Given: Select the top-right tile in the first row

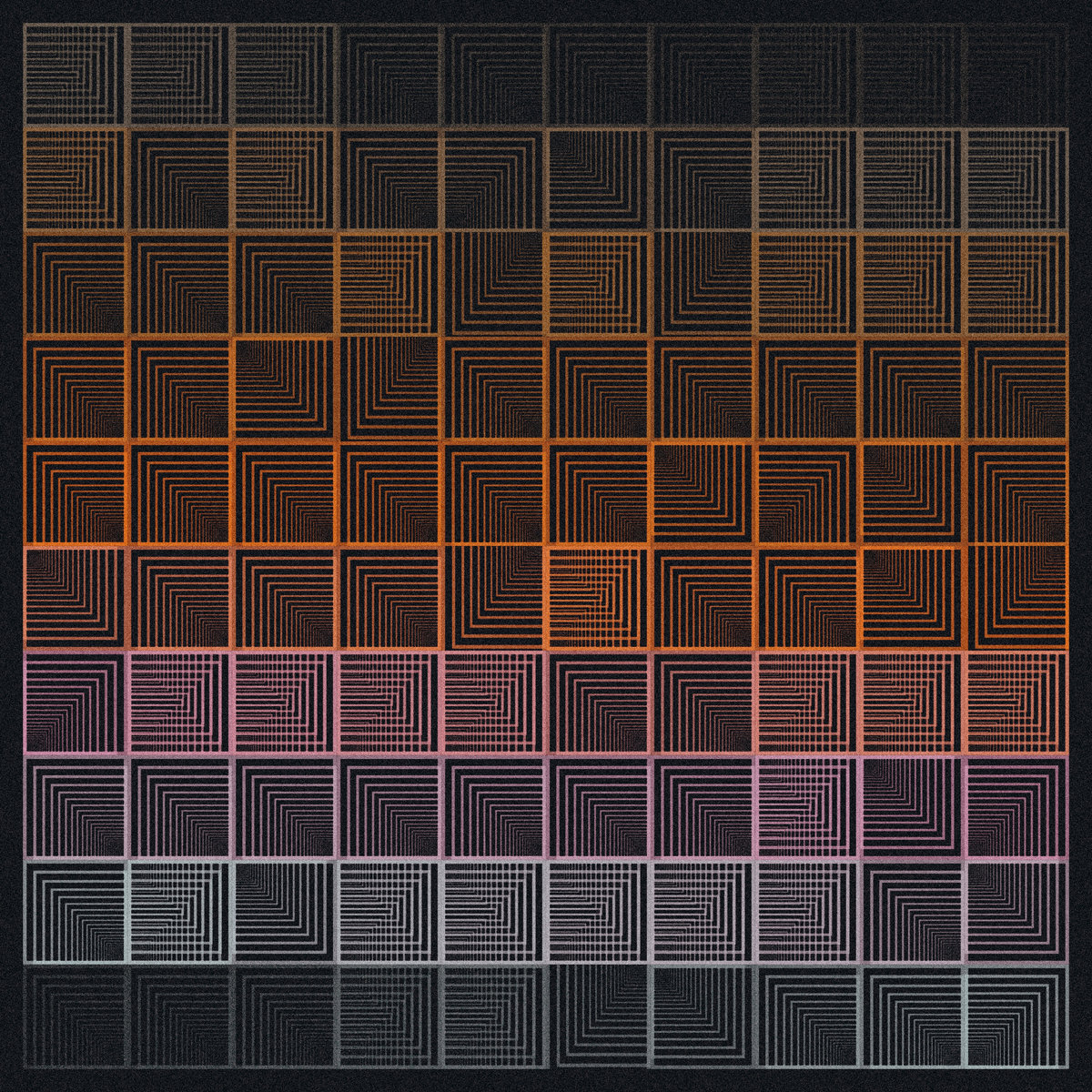Looking at the screenshot, I should coord(1016,75).
